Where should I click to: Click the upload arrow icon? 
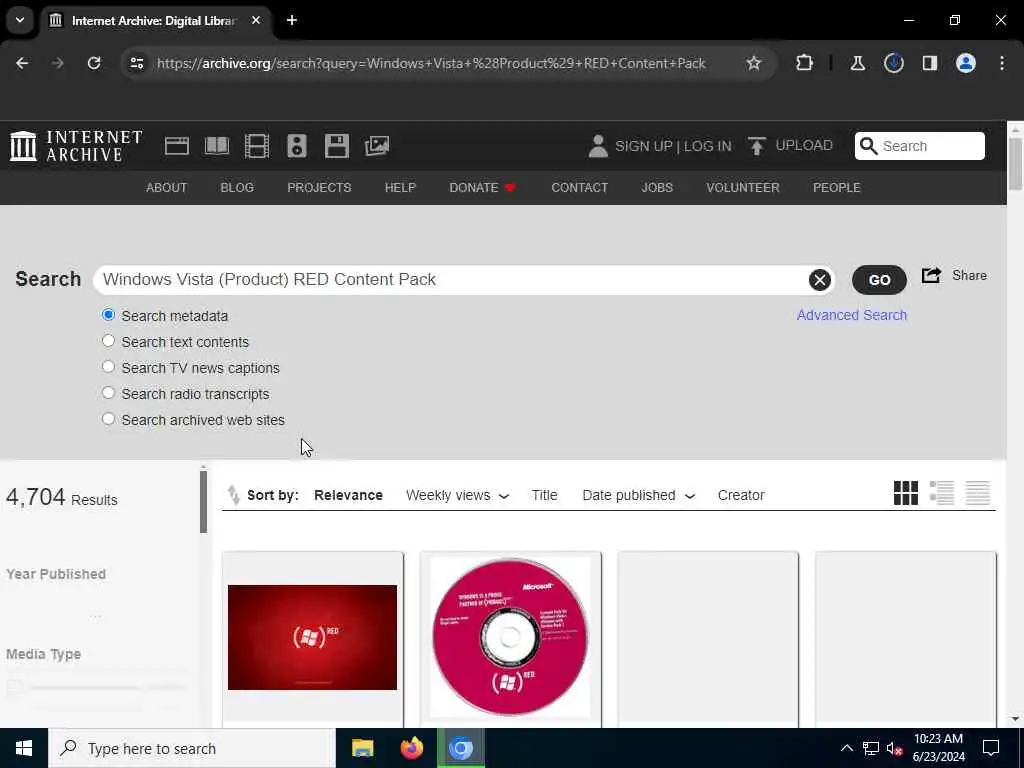[756, 146]
